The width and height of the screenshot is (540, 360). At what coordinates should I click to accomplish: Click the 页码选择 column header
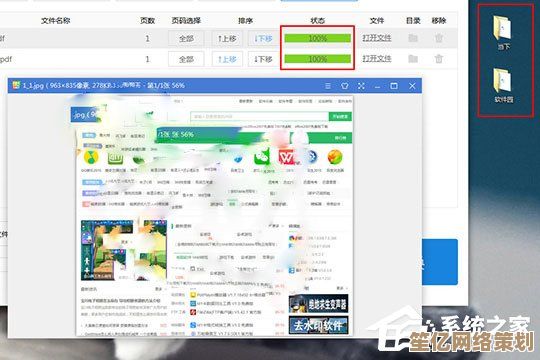pyautogui.click(x=186, y=21)
